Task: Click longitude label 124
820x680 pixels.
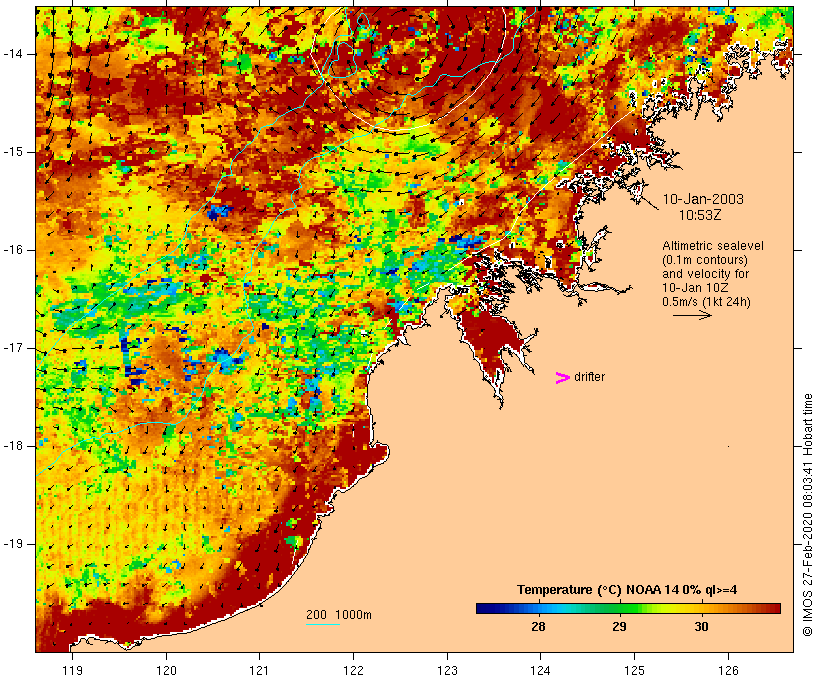Action: tap(540, 670)
